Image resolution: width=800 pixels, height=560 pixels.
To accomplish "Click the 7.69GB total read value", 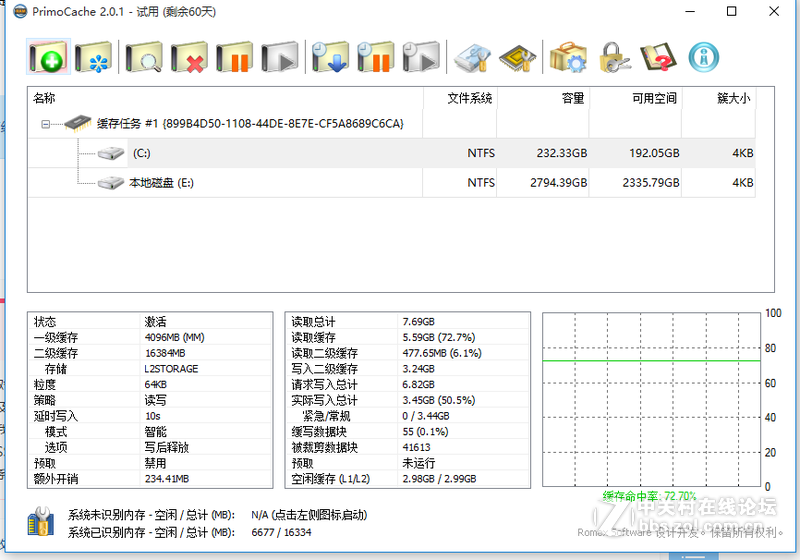I will [418, 321].
